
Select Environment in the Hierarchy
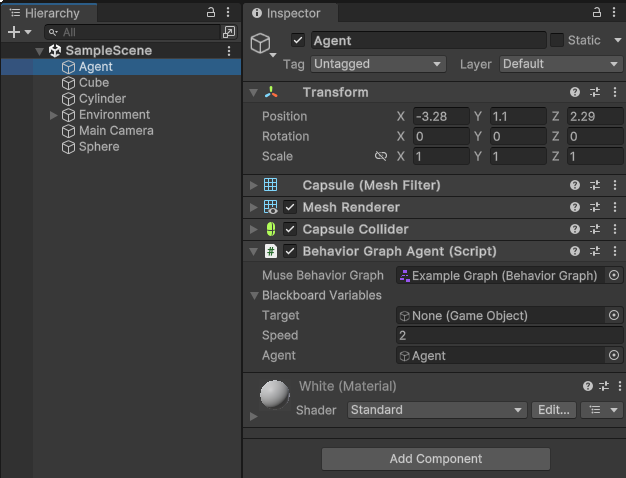click(x=114, y=115)
